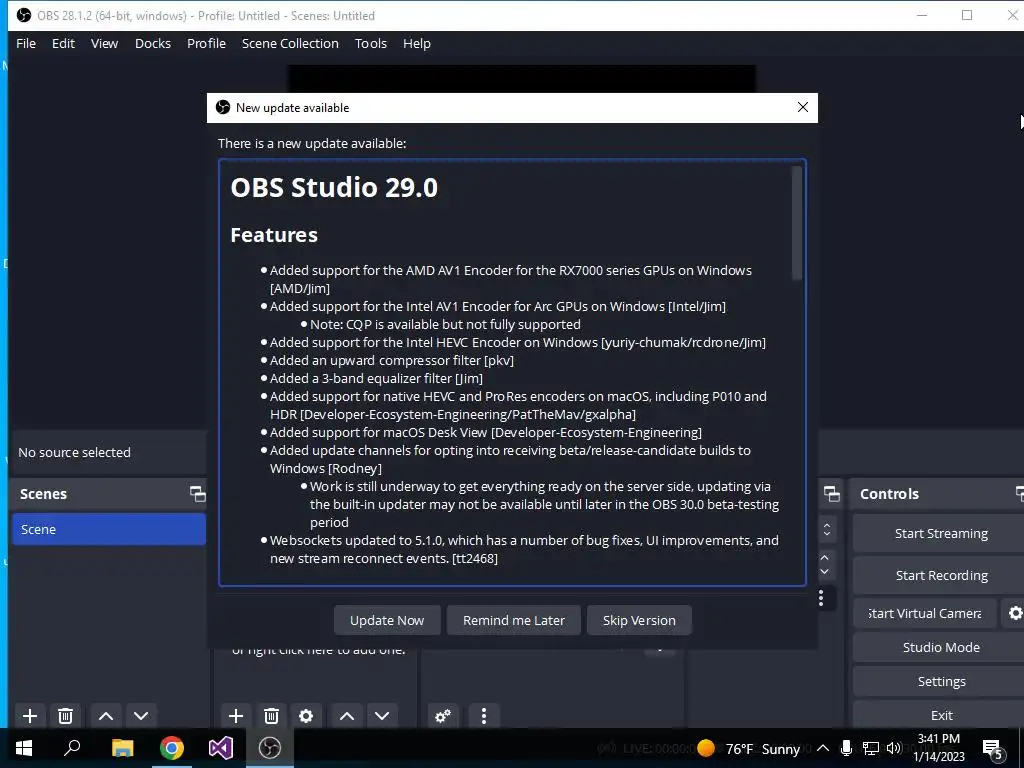Click the 'No source selected' label

[x=74, y=452]
